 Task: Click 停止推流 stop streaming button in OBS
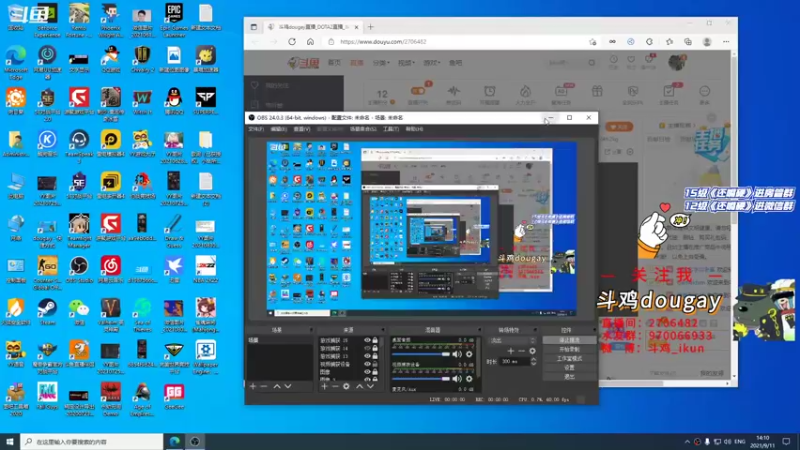coord(569,340)
